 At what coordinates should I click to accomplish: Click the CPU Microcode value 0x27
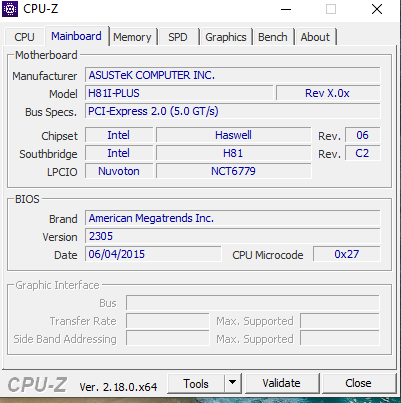click(346, 254)
